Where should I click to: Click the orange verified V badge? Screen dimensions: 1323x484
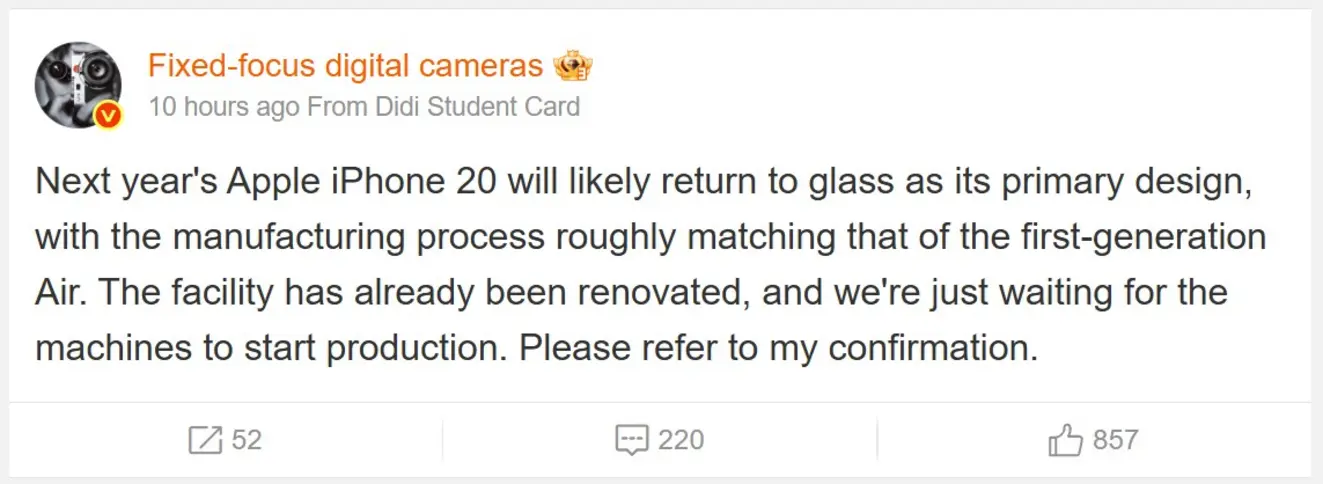108,117
